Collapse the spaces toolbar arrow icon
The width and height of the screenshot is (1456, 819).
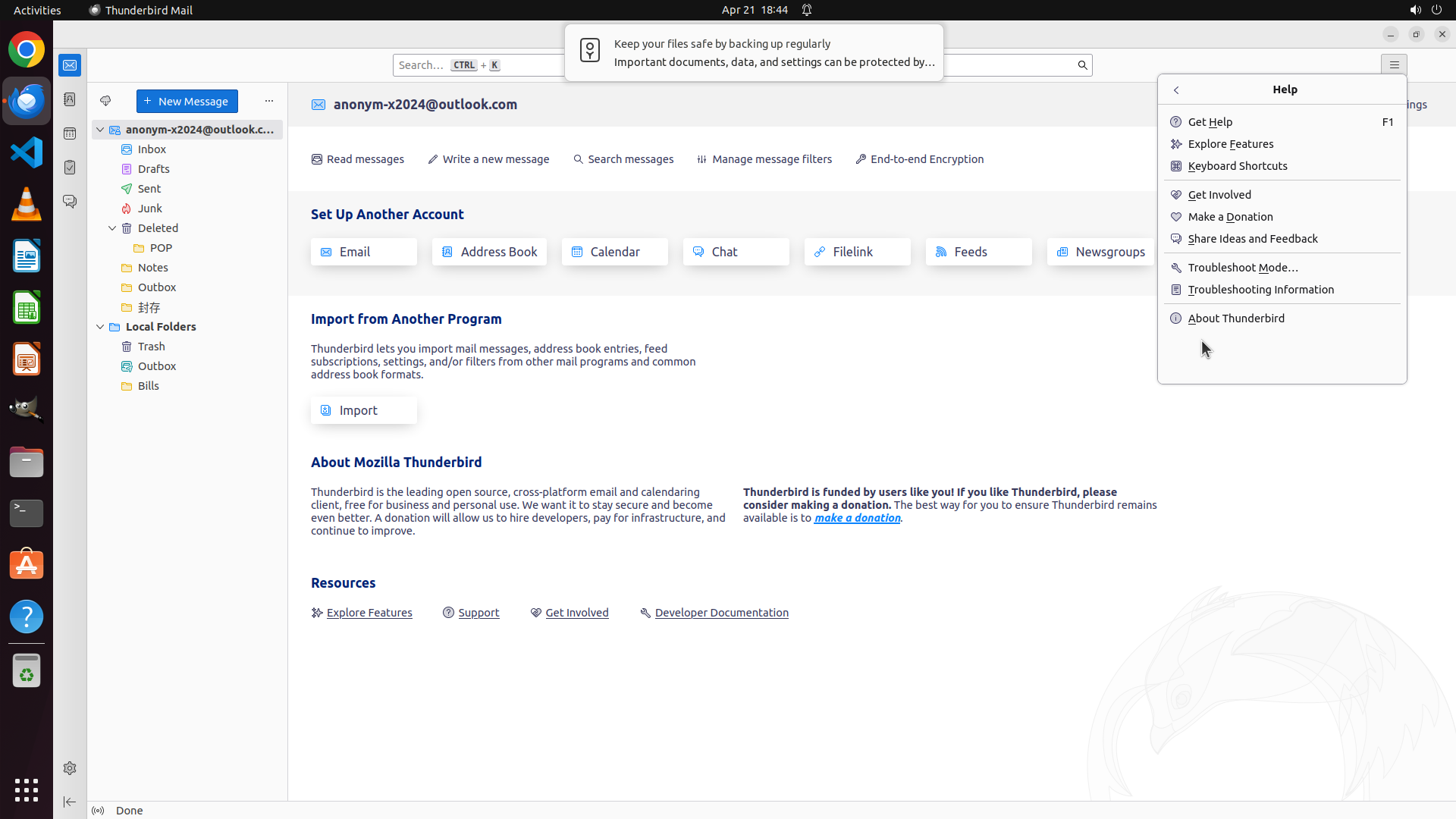(x=70, y=802)
